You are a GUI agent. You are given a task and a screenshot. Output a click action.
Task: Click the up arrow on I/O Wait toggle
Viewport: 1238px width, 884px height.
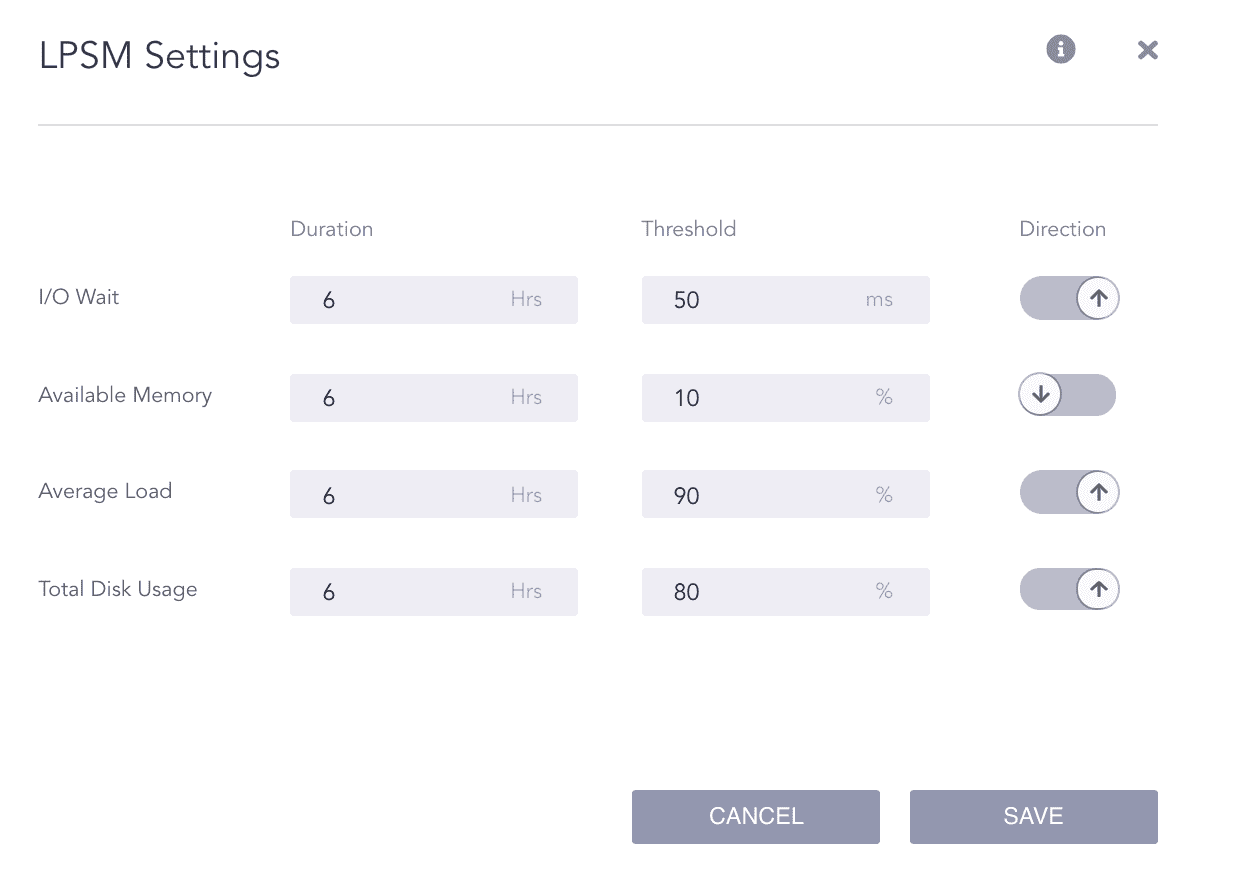(1097, 297)
